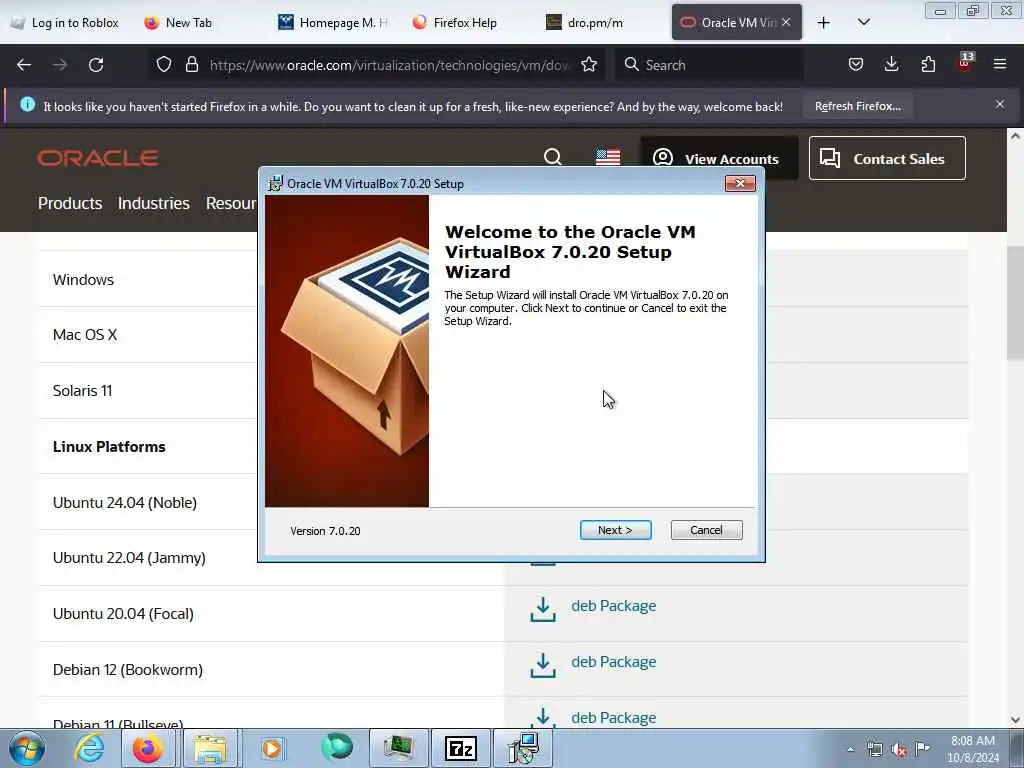Click the Contact Sales button

point(887,158)
